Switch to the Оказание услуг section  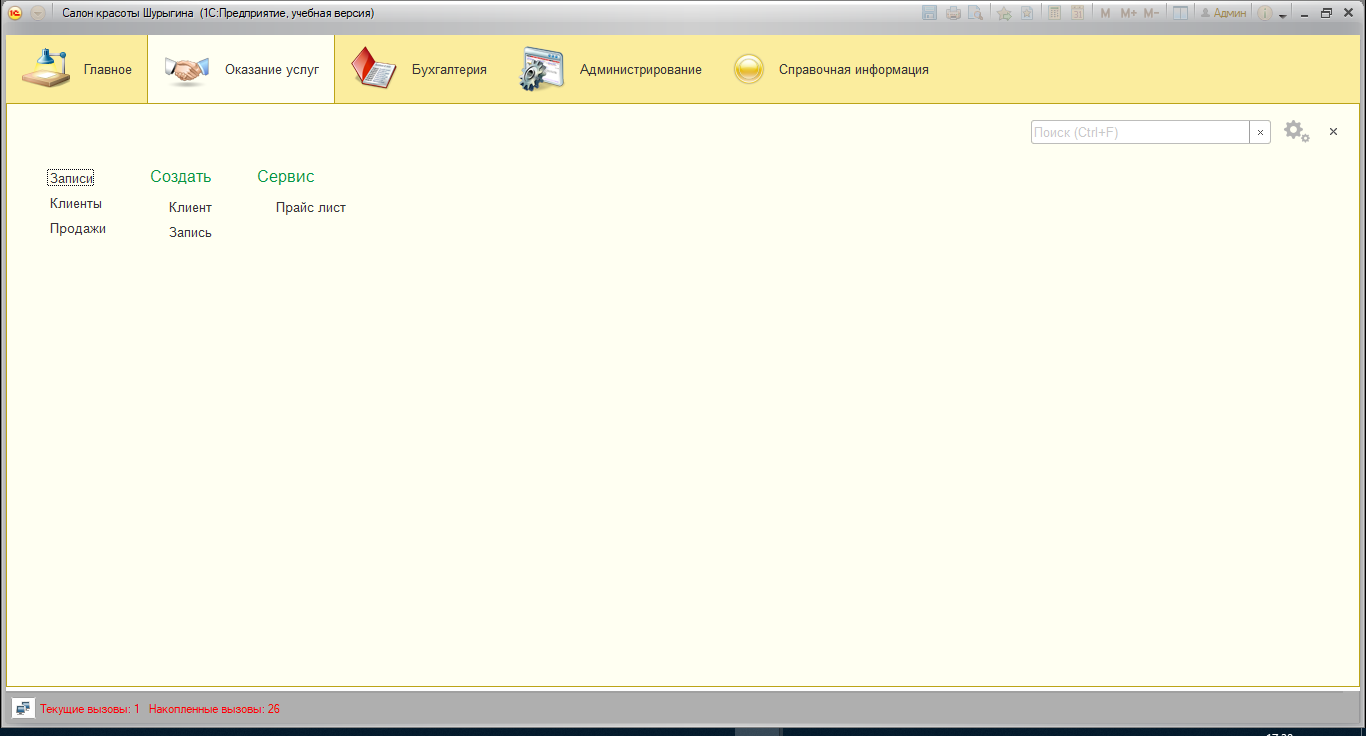tap(241, 70)
